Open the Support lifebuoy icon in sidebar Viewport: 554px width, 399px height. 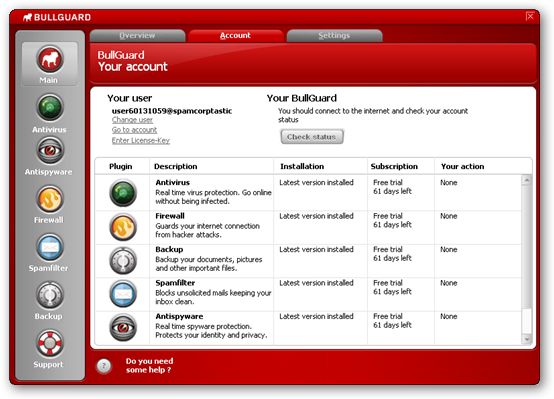click(50, 343)
